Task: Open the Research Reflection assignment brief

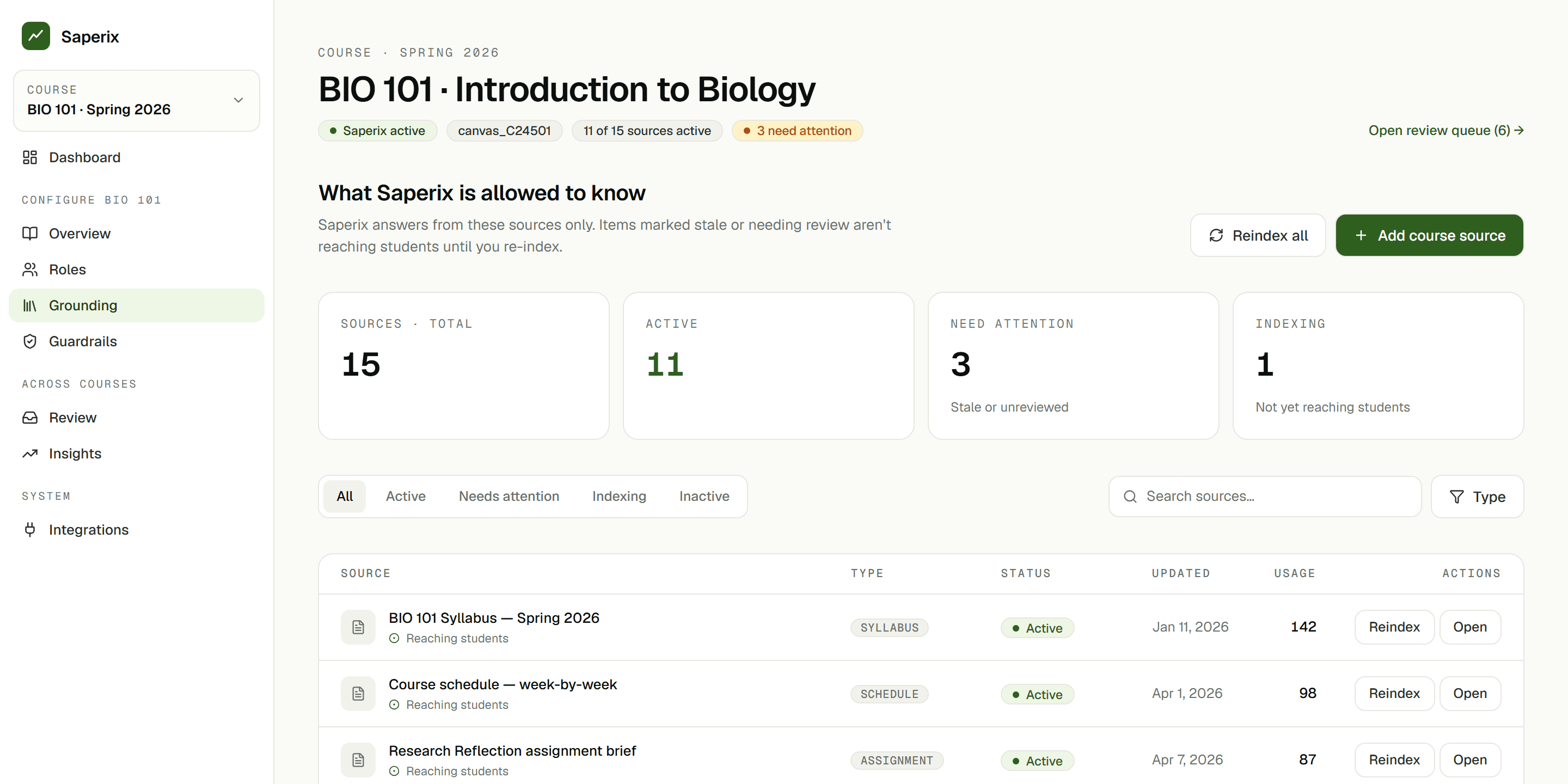Action: click(x=1469, y=759)
